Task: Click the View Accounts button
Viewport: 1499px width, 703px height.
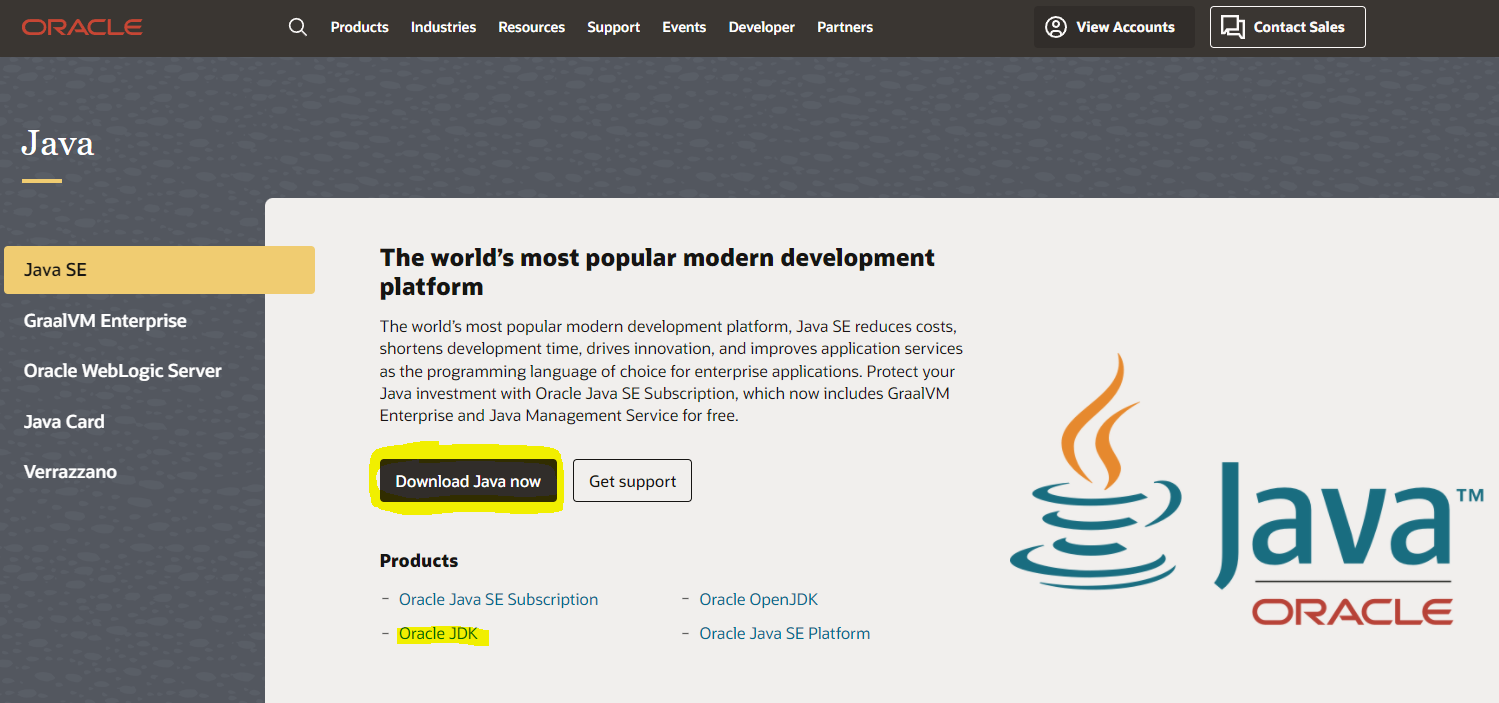Action: pyautogui.click(x=1114, y=27)
